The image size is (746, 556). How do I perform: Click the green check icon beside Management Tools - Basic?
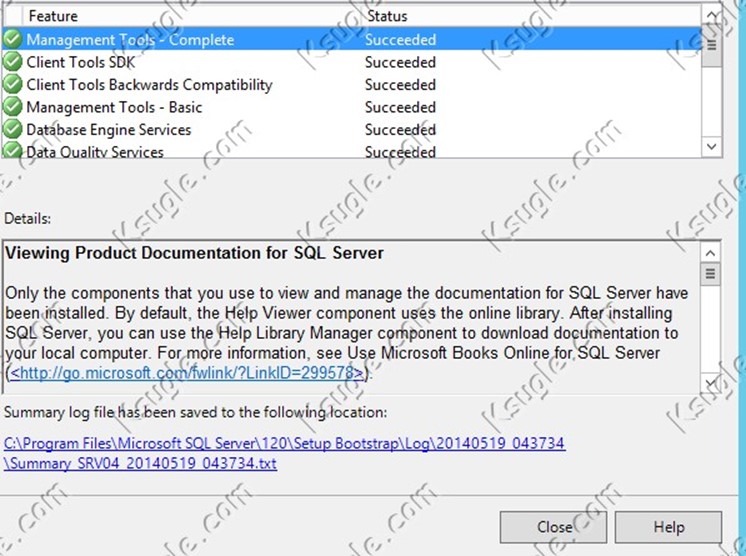point(13,107)
